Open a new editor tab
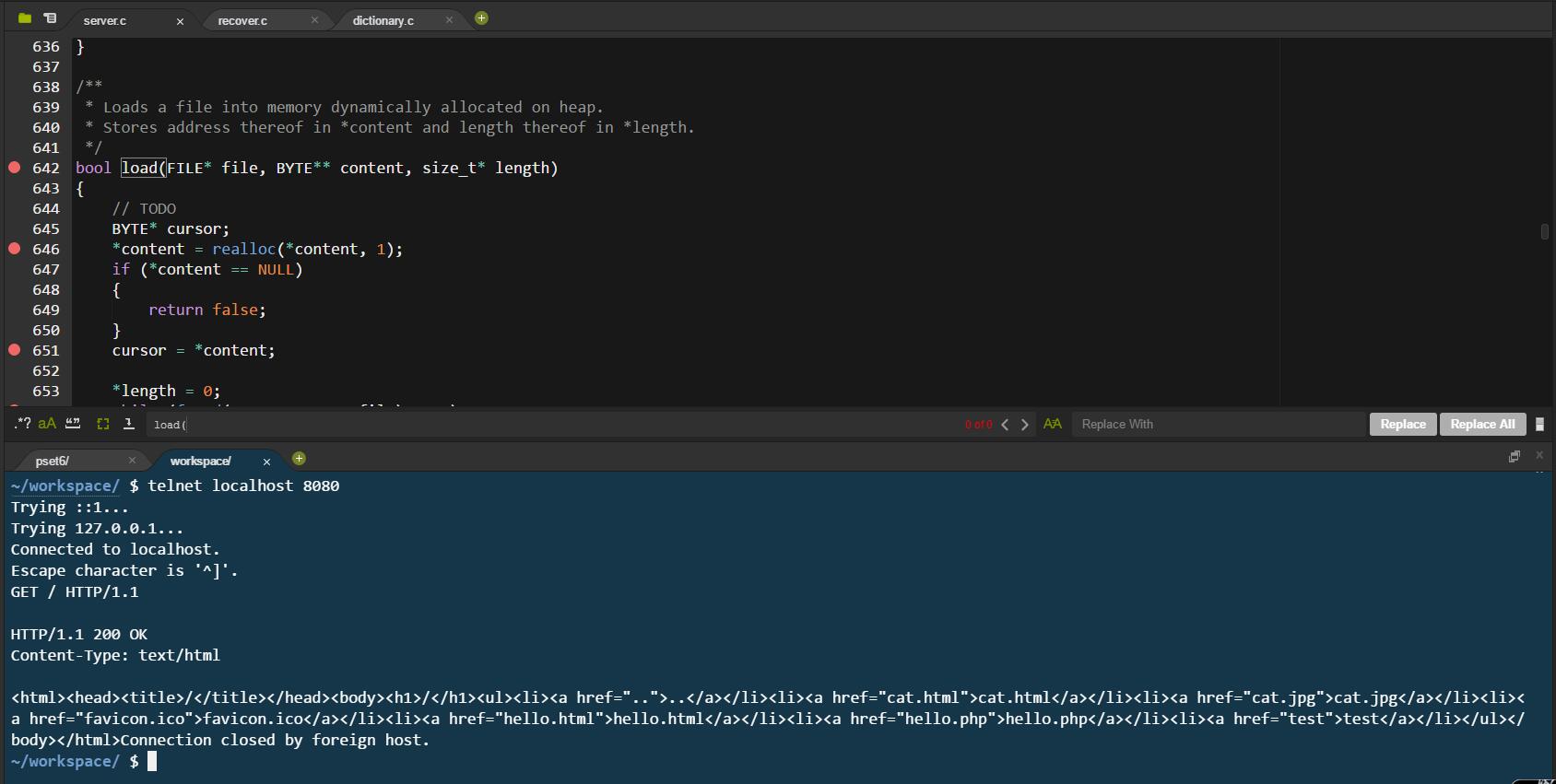 481,18
